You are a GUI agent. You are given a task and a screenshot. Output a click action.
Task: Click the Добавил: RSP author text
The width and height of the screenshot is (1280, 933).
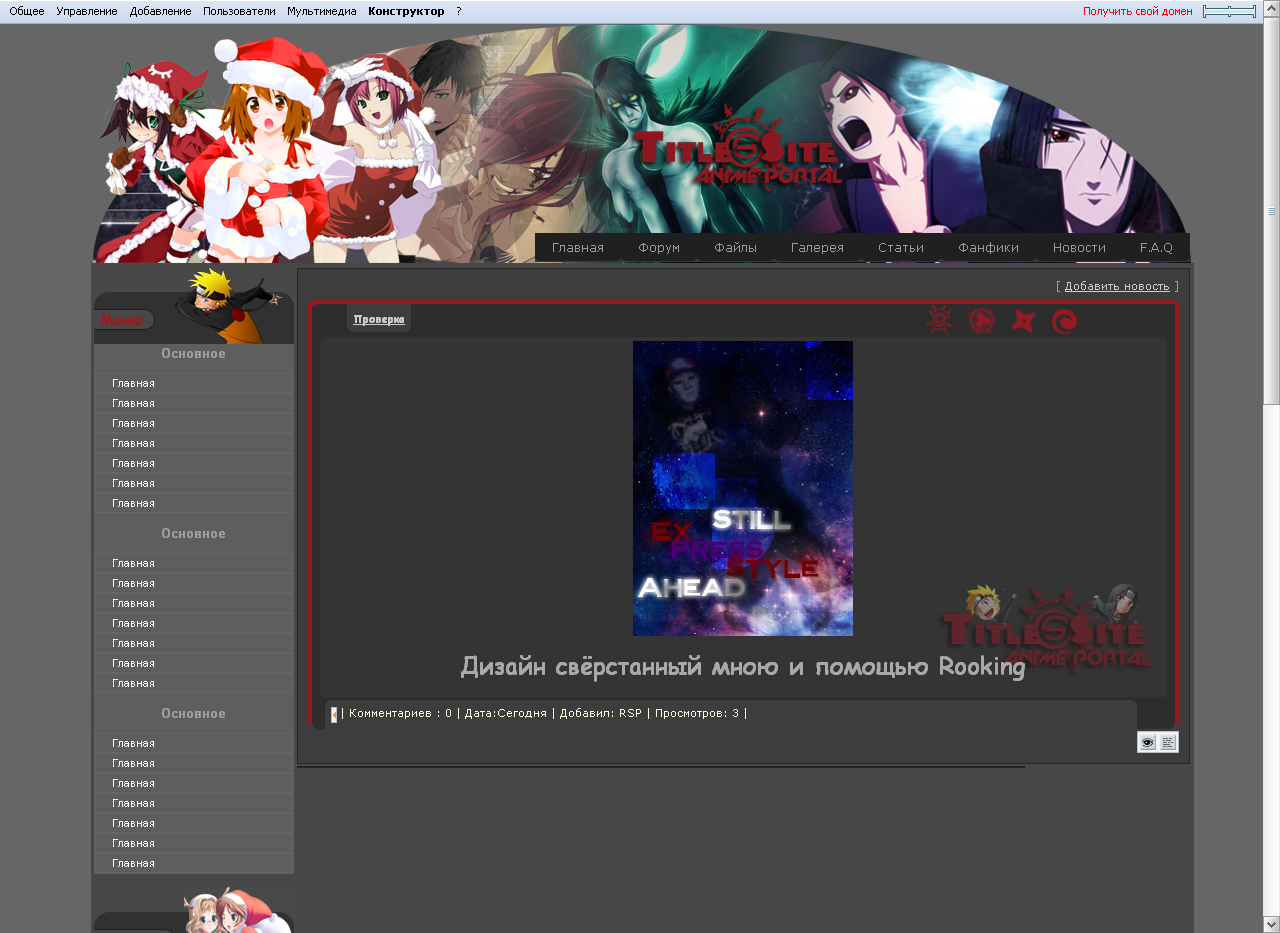point(600,713)
